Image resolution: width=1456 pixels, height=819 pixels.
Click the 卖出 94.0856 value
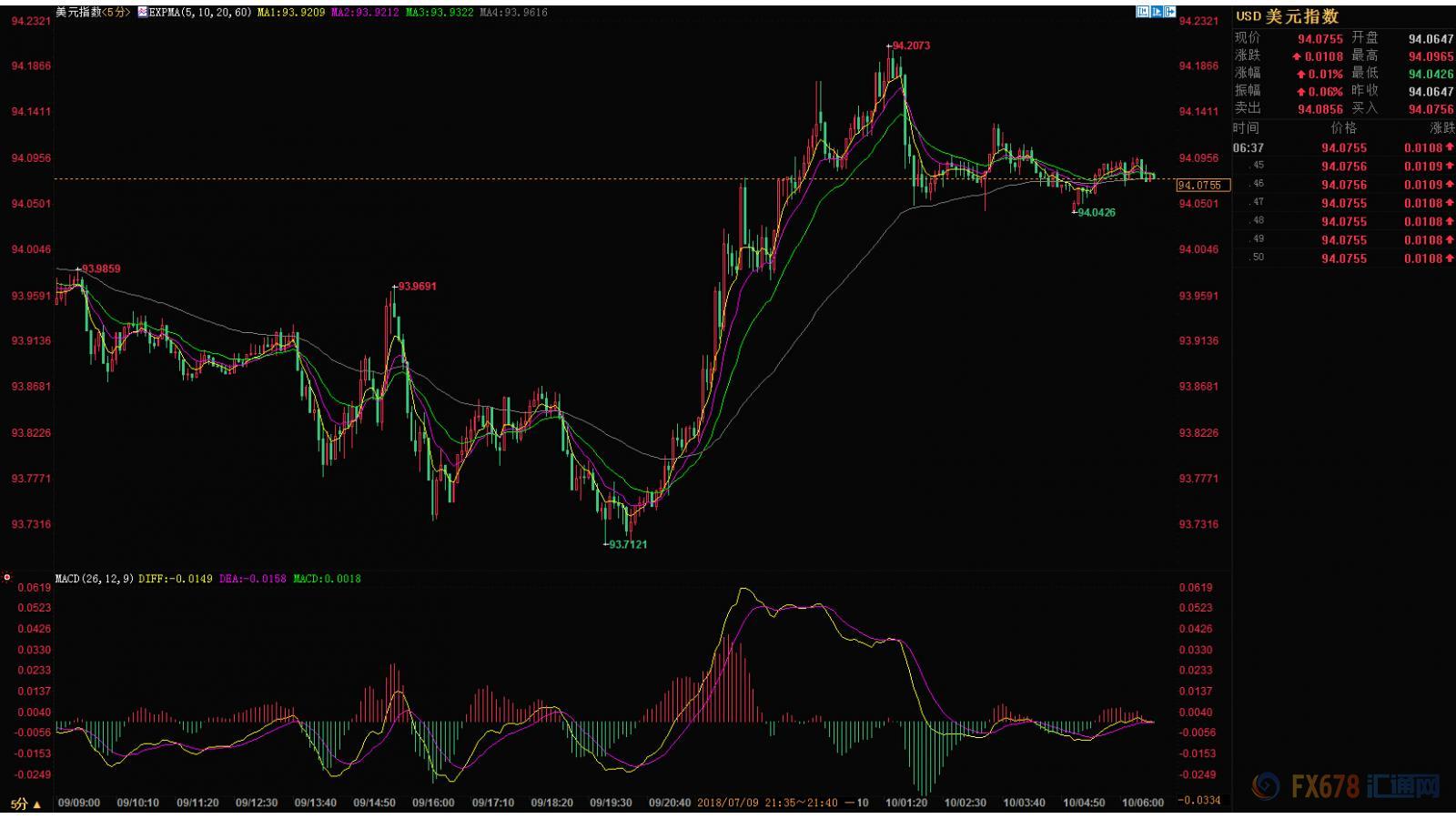click(x=1320, y=109)
